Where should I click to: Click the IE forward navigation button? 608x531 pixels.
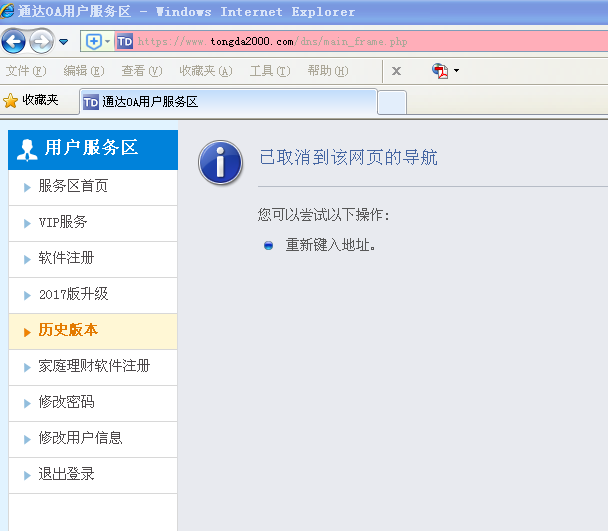pyautogui.click(x=41, y=41)
